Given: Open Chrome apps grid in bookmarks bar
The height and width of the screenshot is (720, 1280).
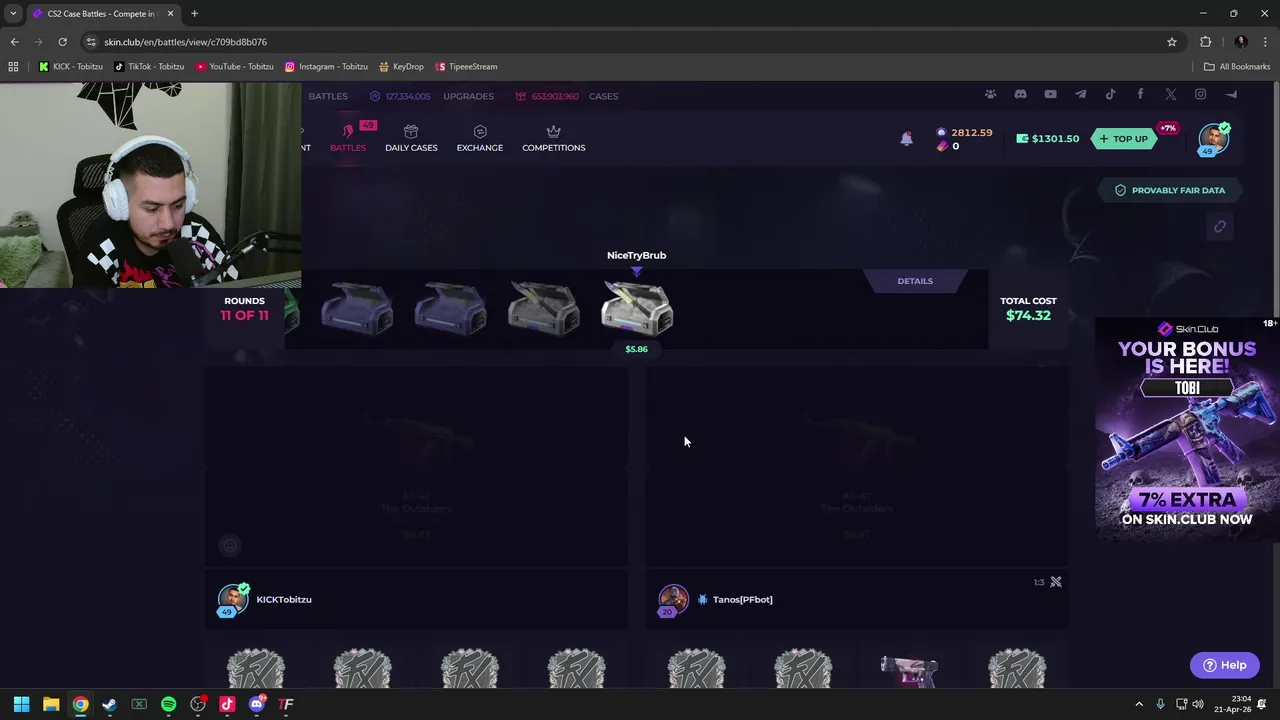Looking at the screenshot, I should pos(13,66).
